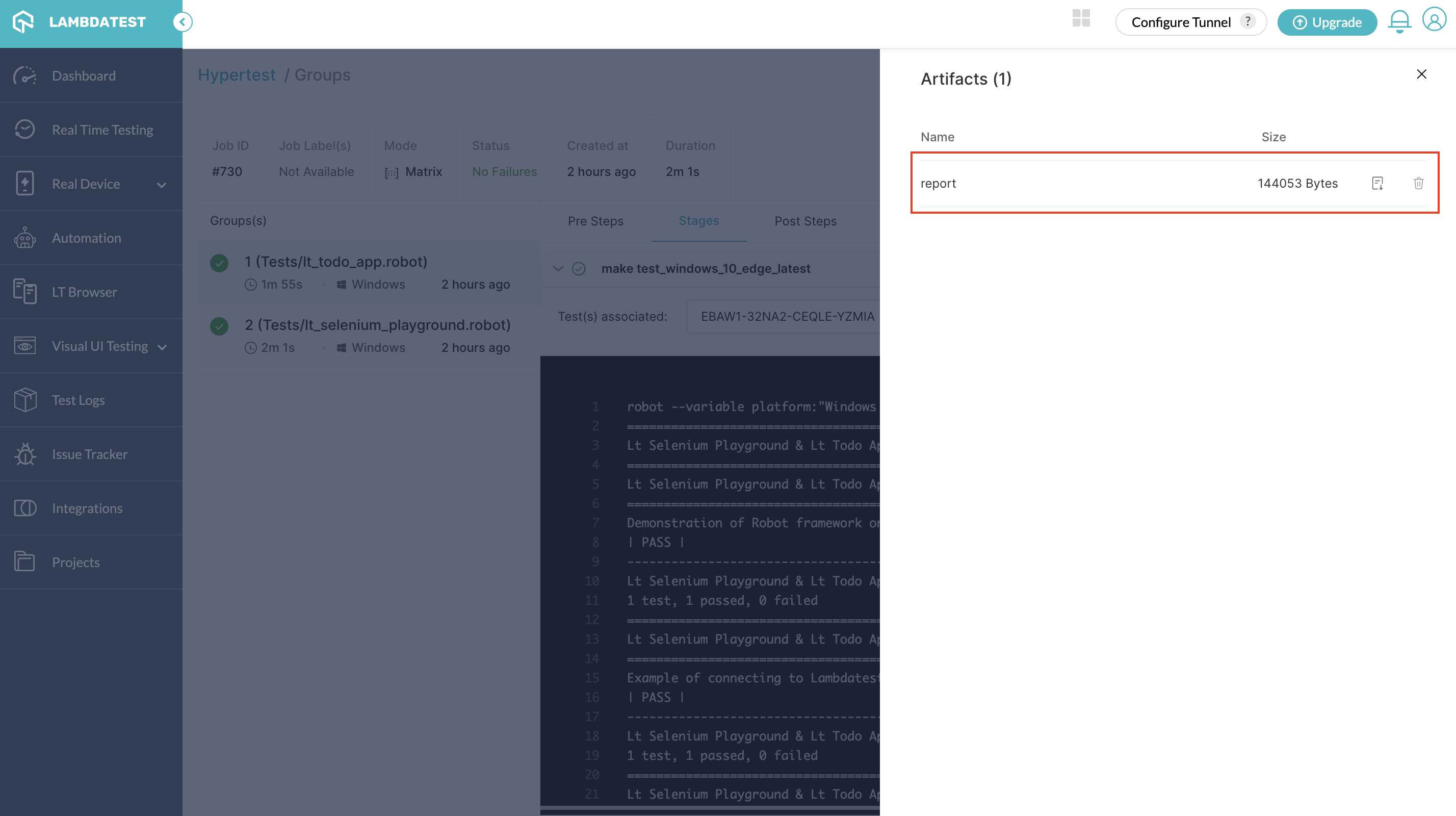
Task: Click the Integrations icon
Action: pos(25,508)
